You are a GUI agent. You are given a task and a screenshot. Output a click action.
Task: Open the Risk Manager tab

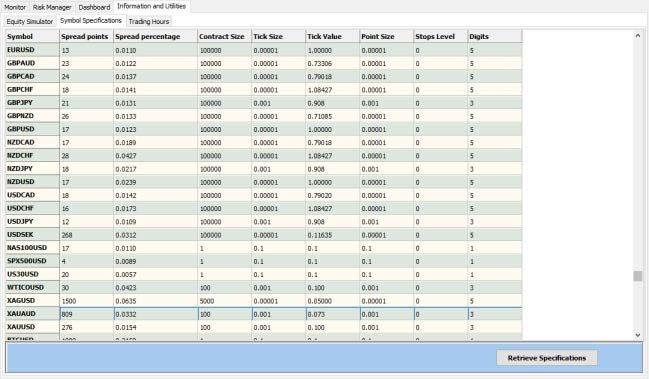[52, 7]
